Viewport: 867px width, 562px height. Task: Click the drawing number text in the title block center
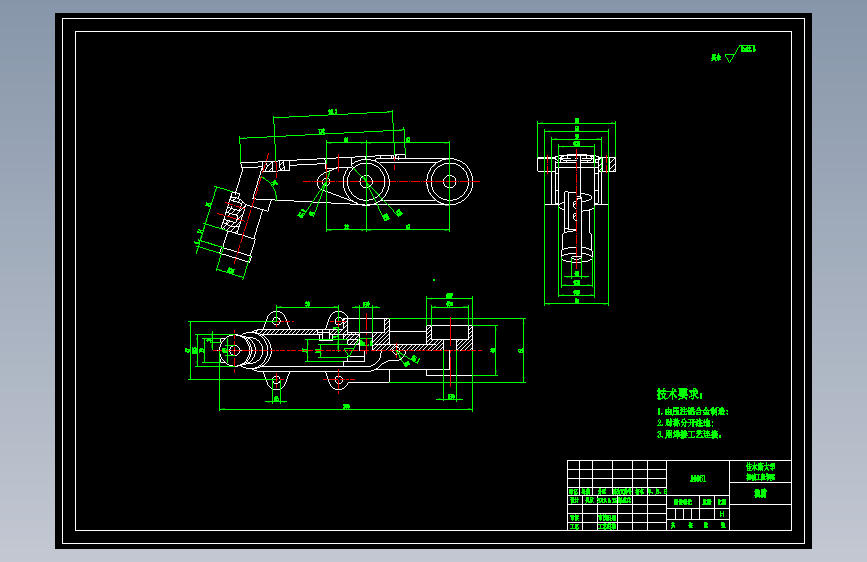698,478
